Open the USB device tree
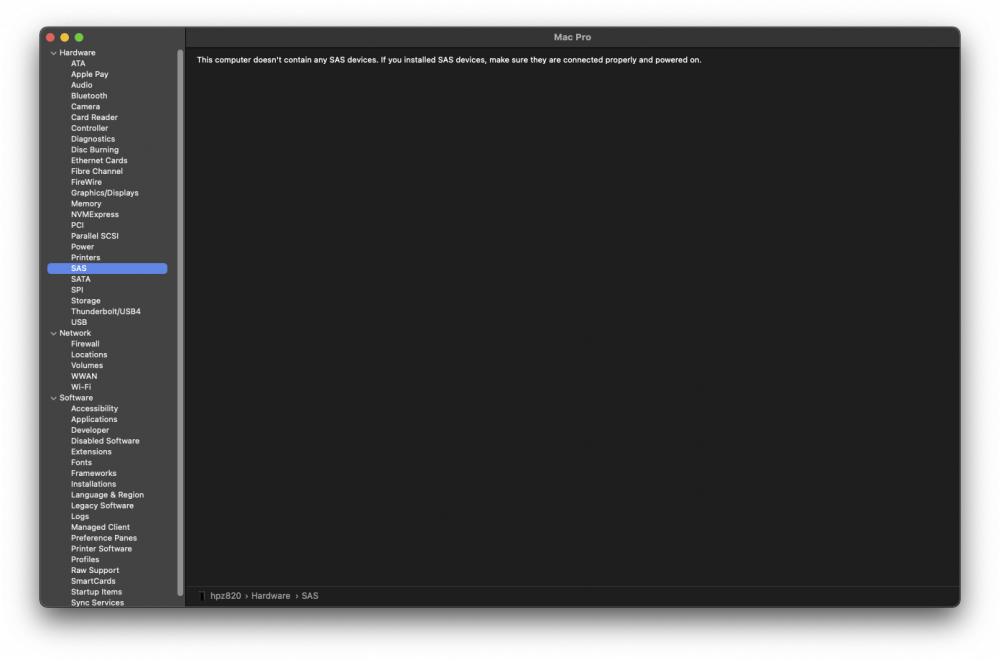Screen dimensions: 1000x660 pyautogui.click(x=78, y=323)
